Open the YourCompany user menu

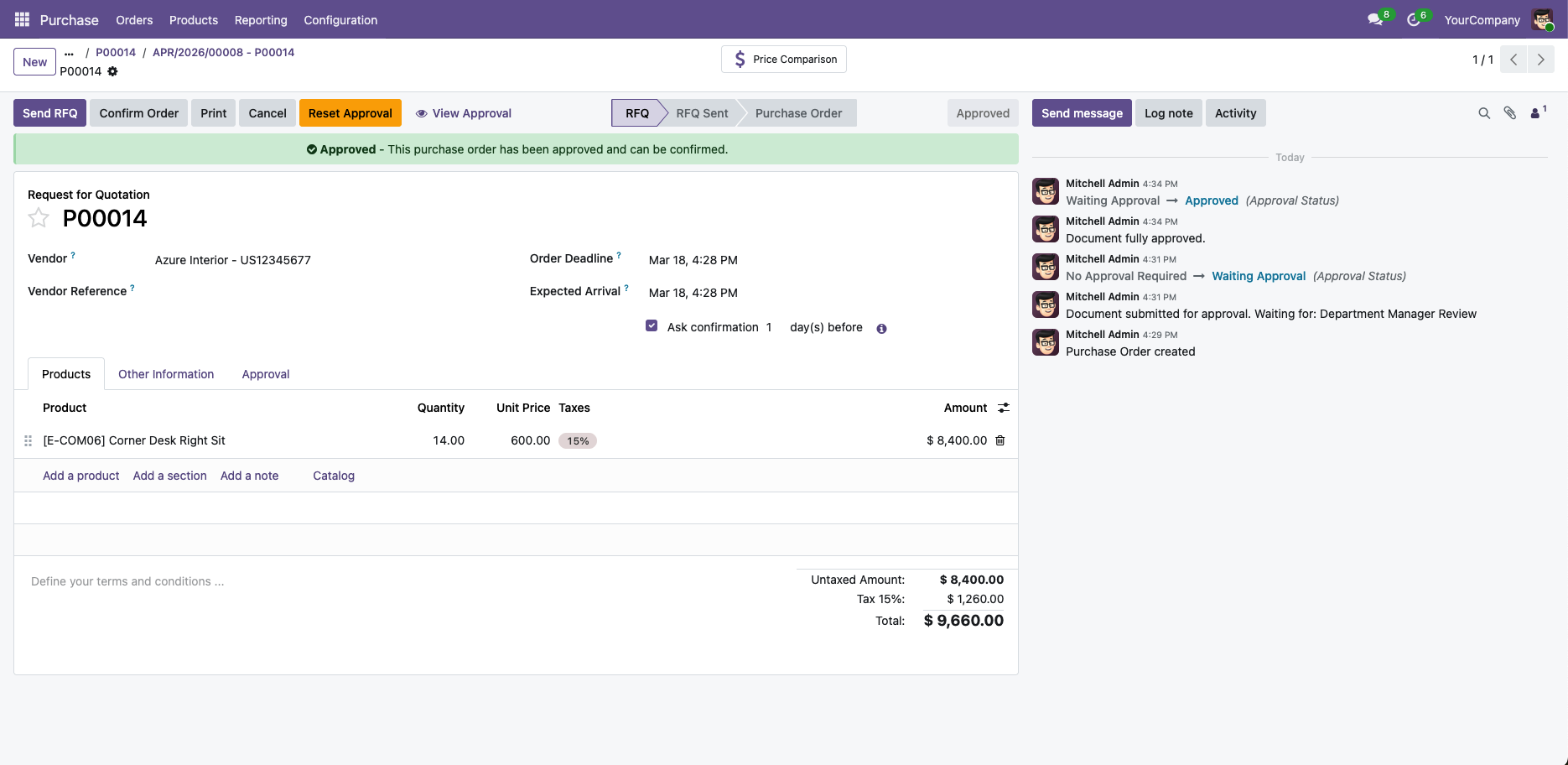tap(1482, 20)
